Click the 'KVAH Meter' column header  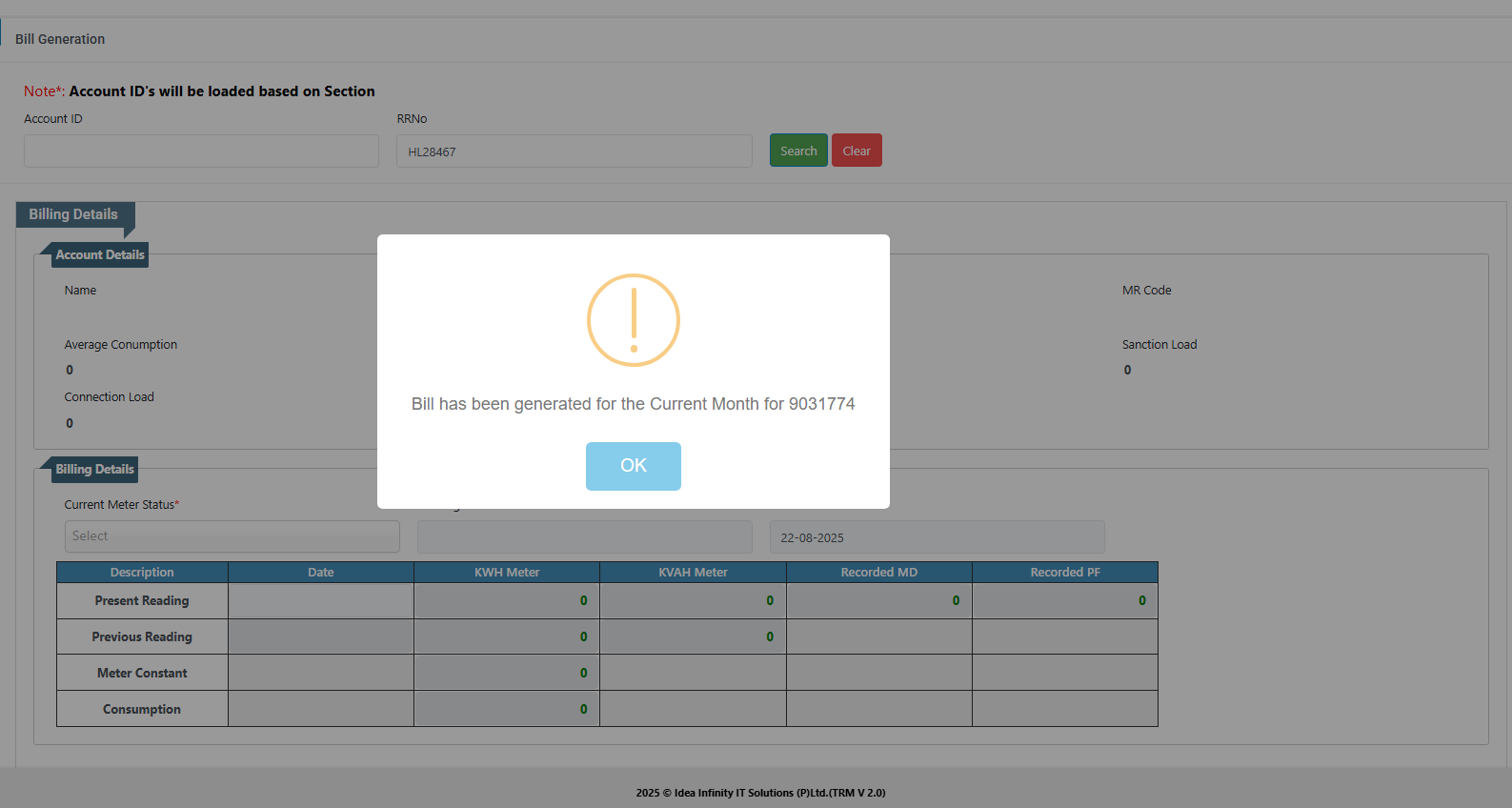click(693, 572)
